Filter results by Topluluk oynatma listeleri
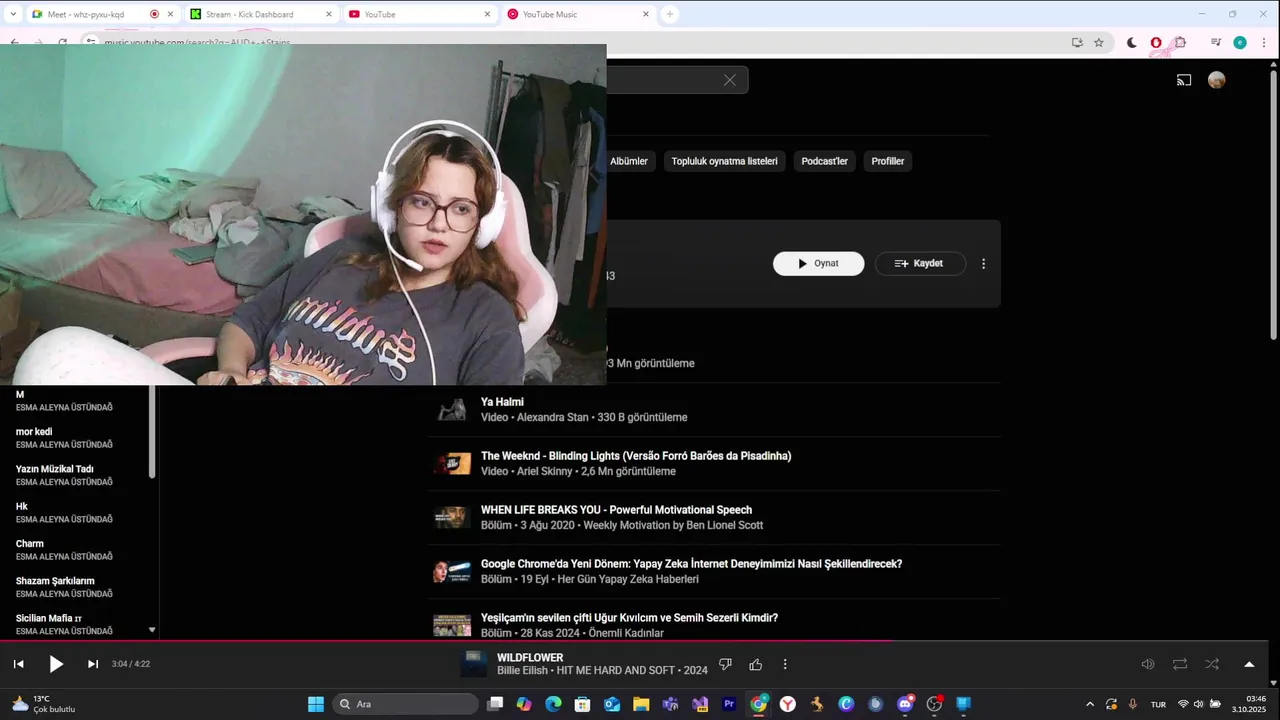 (724, 161)
